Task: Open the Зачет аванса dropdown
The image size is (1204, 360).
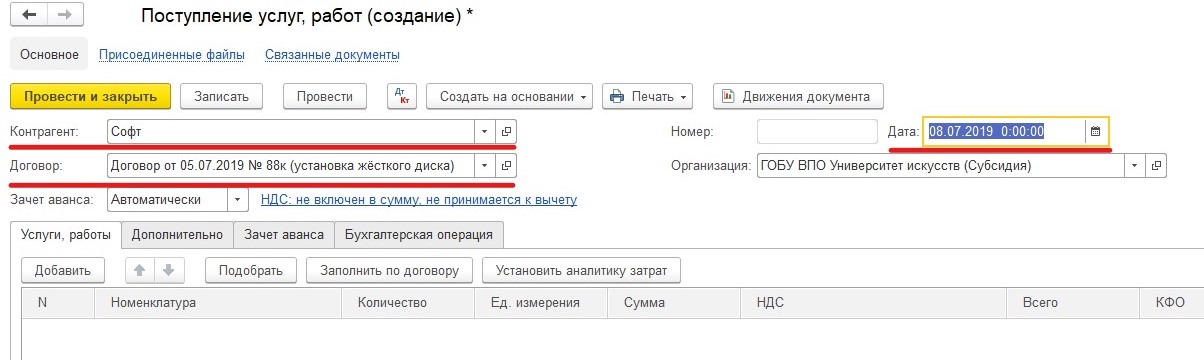Action: coord(238,199)
